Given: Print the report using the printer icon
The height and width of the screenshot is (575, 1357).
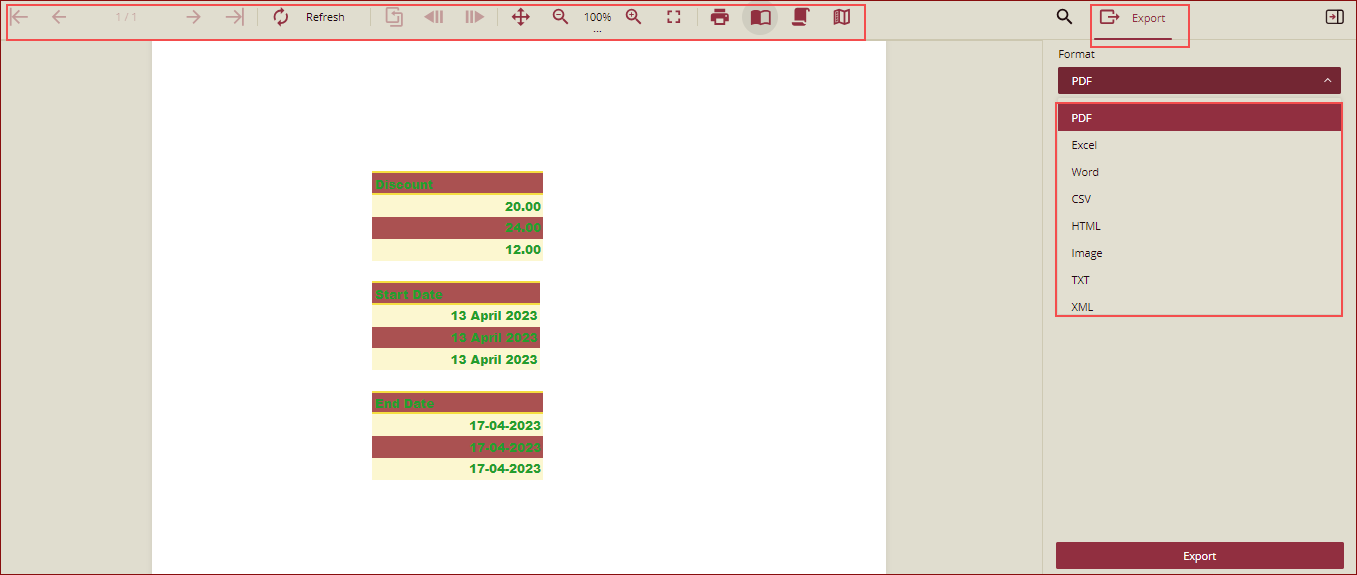Looking at the screenshot, I should [x=719, y=17].
